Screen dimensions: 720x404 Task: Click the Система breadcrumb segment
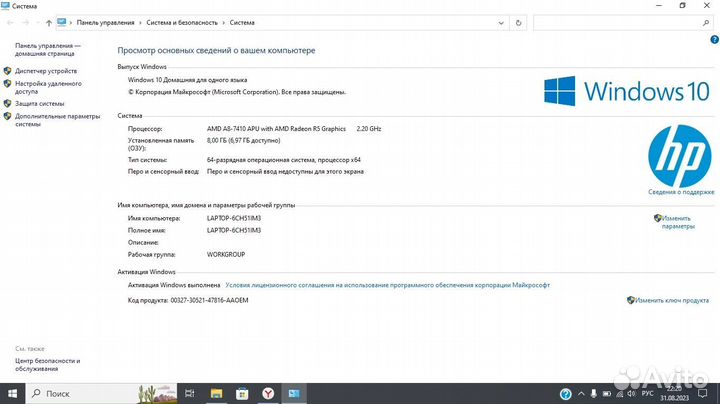[242, 22]
